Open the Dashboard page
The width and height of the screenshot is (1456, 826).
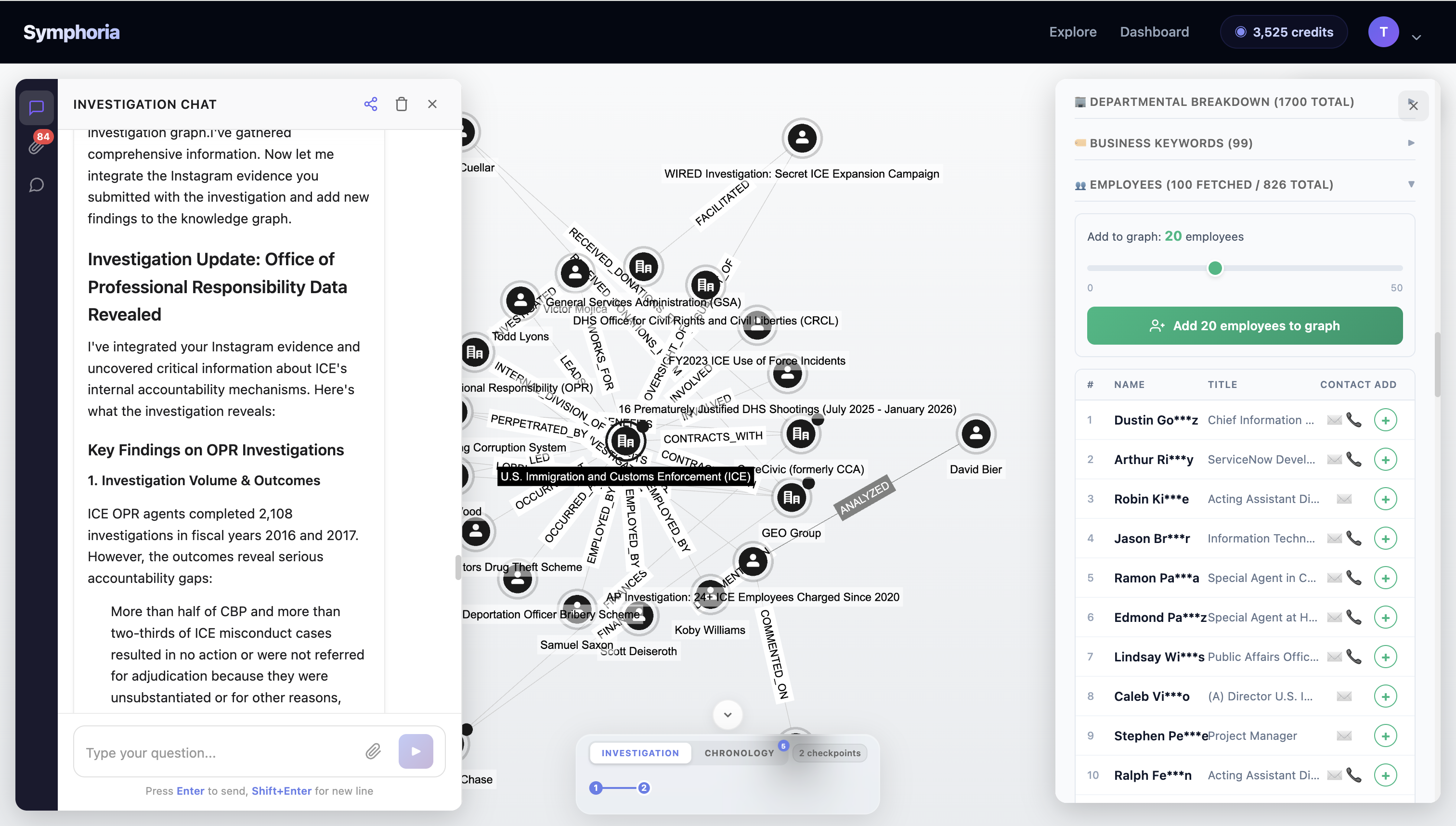coord(1154,32)
